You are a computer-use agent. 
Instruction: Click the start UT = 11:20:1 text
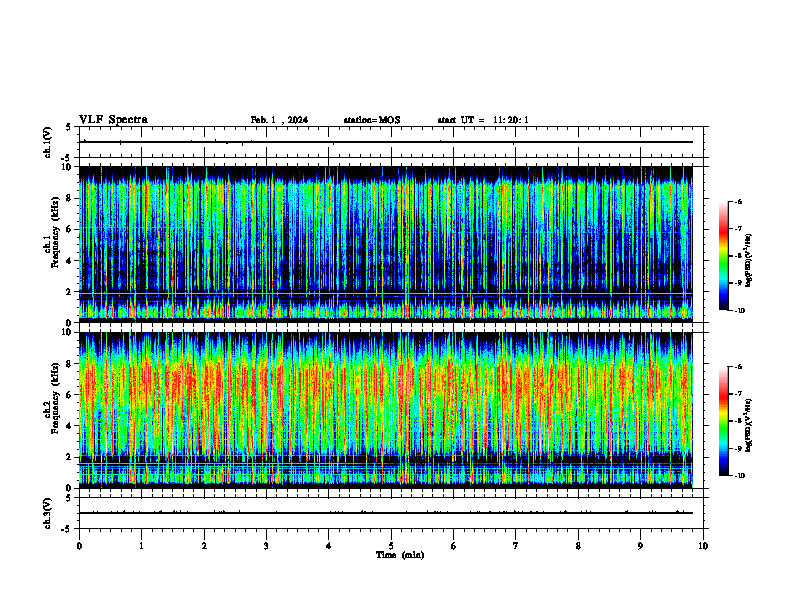point(483,120)
